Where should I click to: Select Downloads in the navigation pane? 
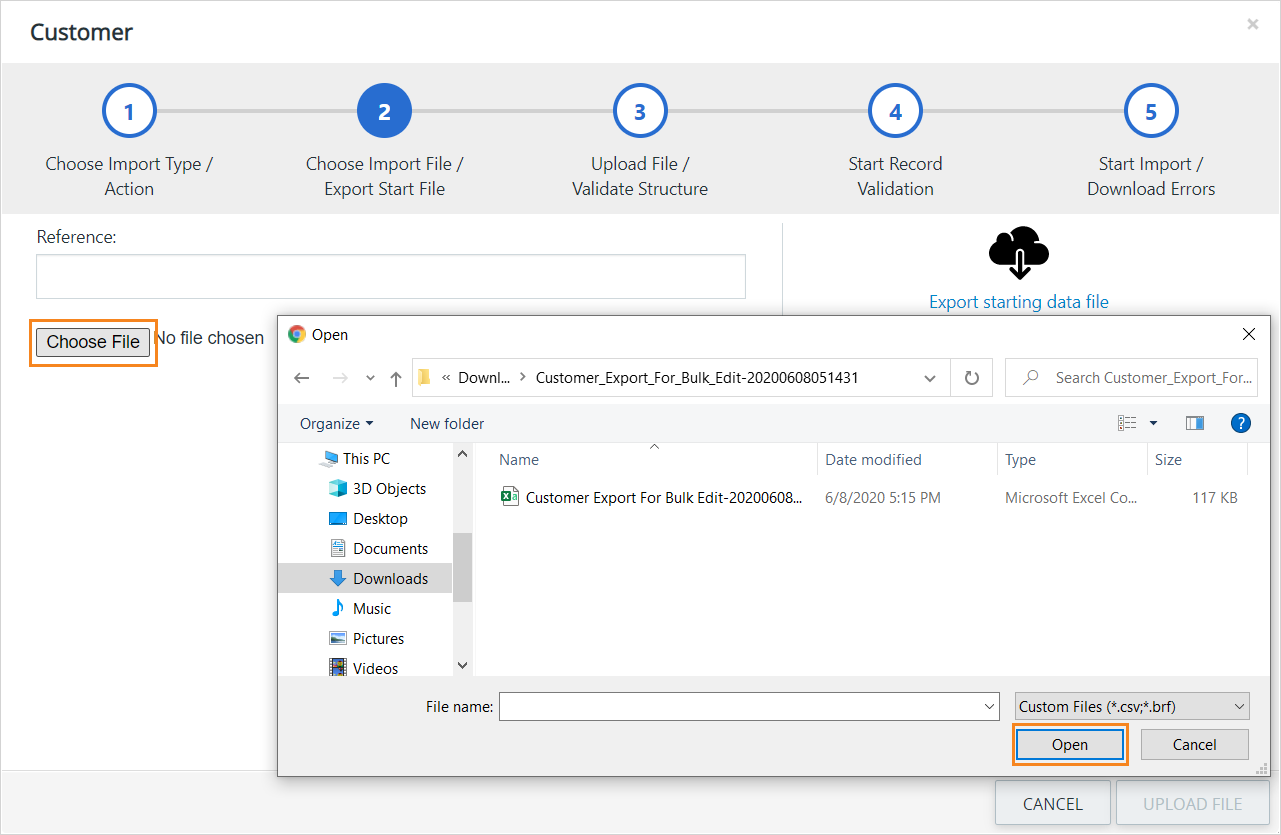tap(365, 578)
